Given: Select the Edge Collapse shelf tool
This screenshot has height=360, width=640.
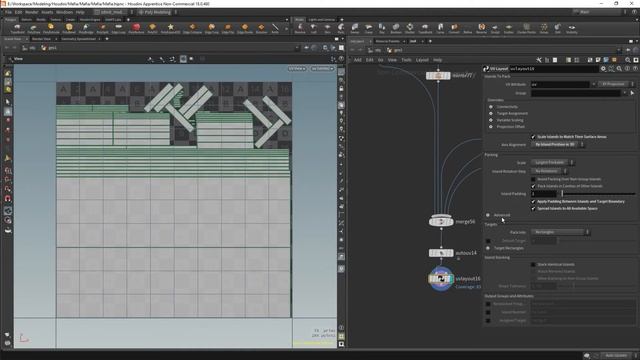Looking at the screenshot, I should [x=192, y=29].
